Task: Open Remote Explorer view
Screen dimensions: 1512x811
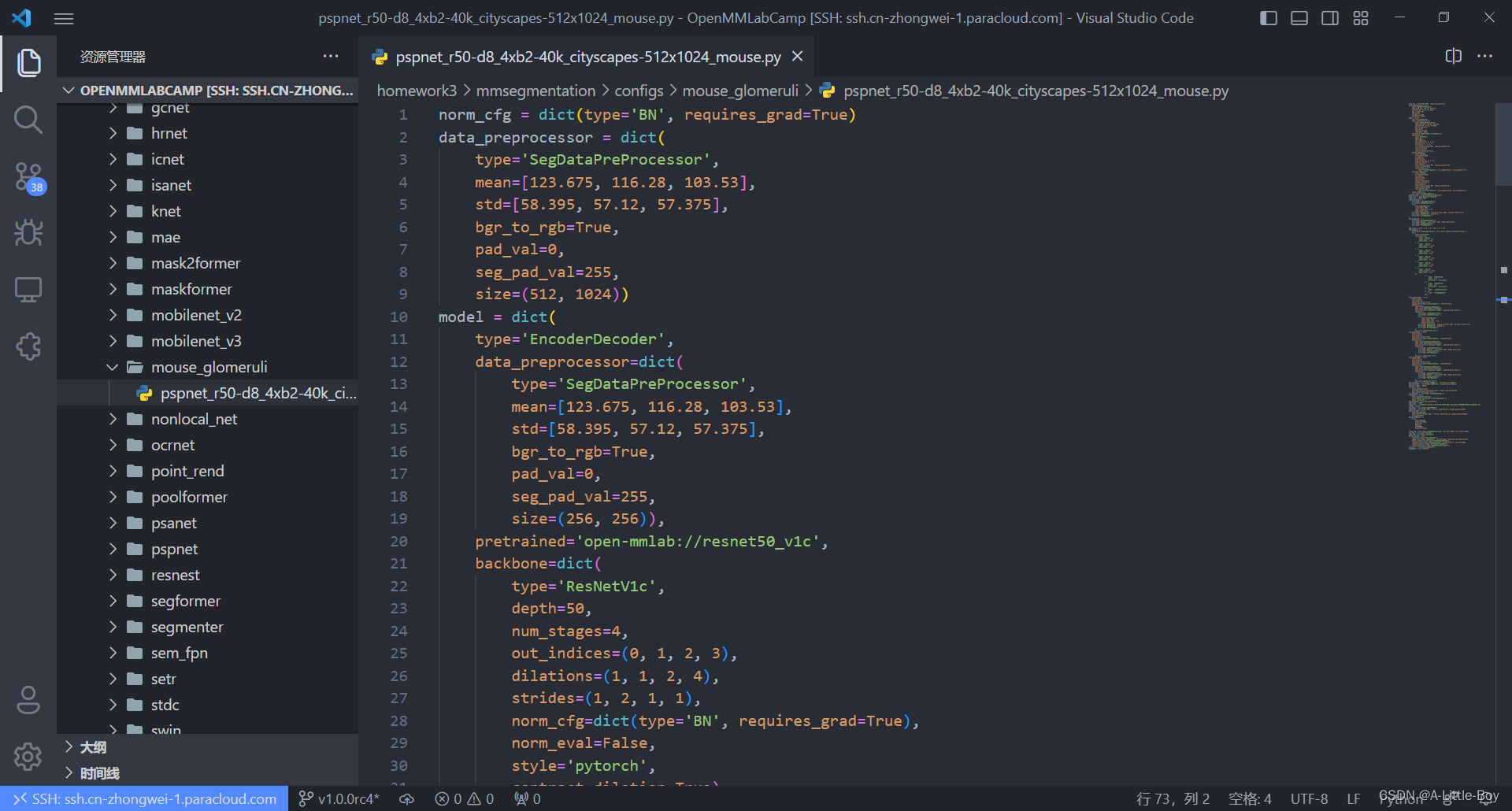Action: pyautogui.click(x=28, y=290)
